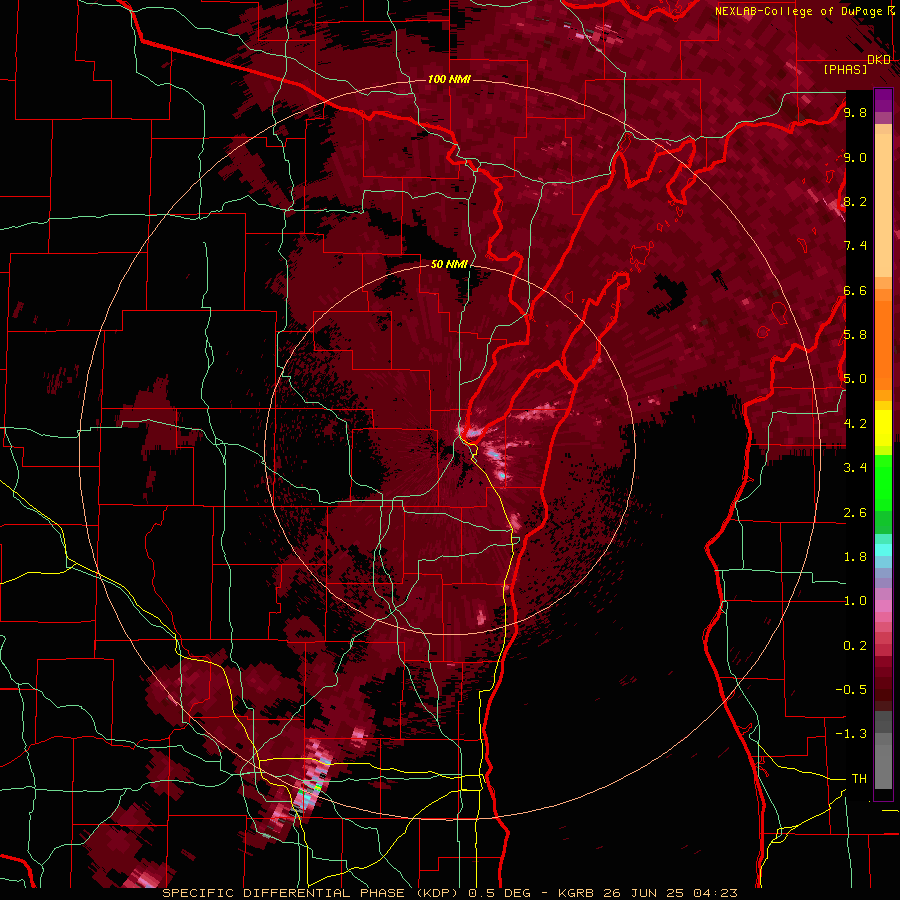
Task: Click the 4.2 value on the color scale
Action: 855,424
